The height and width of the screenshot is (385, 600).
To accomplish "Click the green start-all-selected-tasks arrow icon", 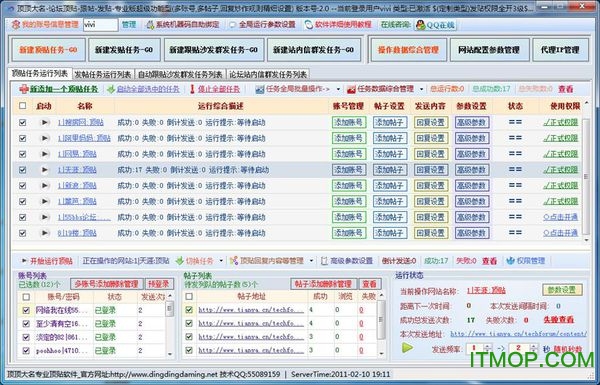I will pos(111,90).
